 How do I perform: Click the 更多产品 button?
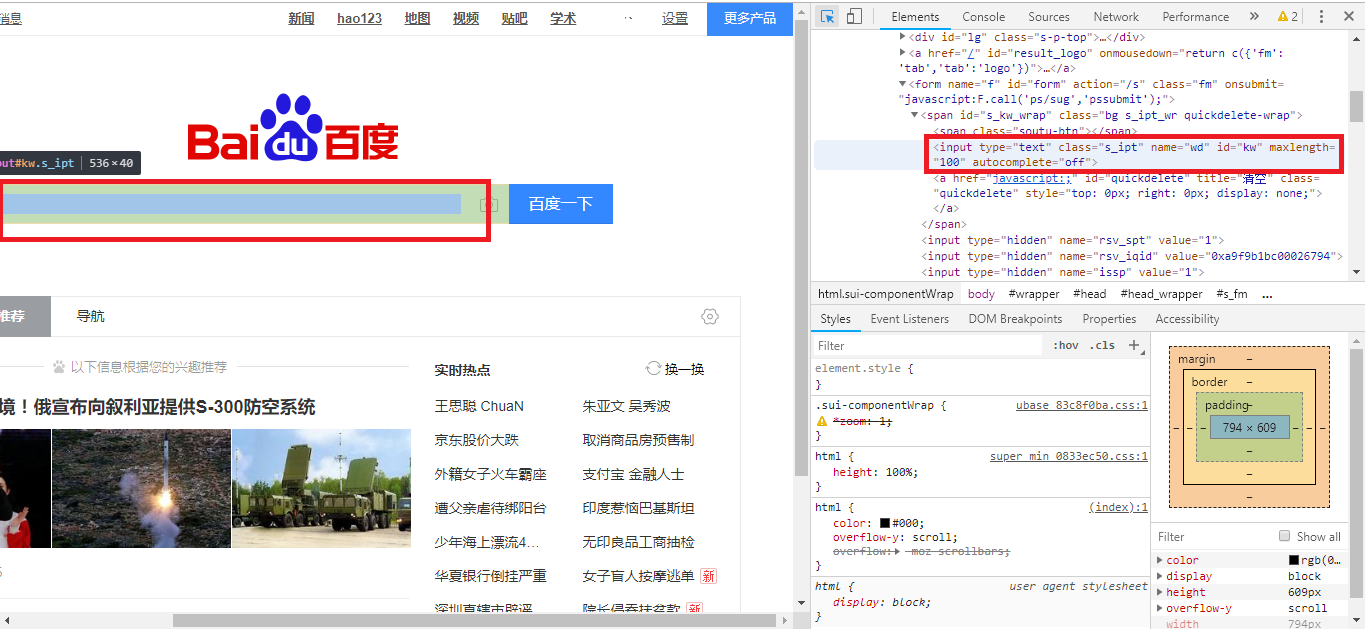(x=750, y=18)
